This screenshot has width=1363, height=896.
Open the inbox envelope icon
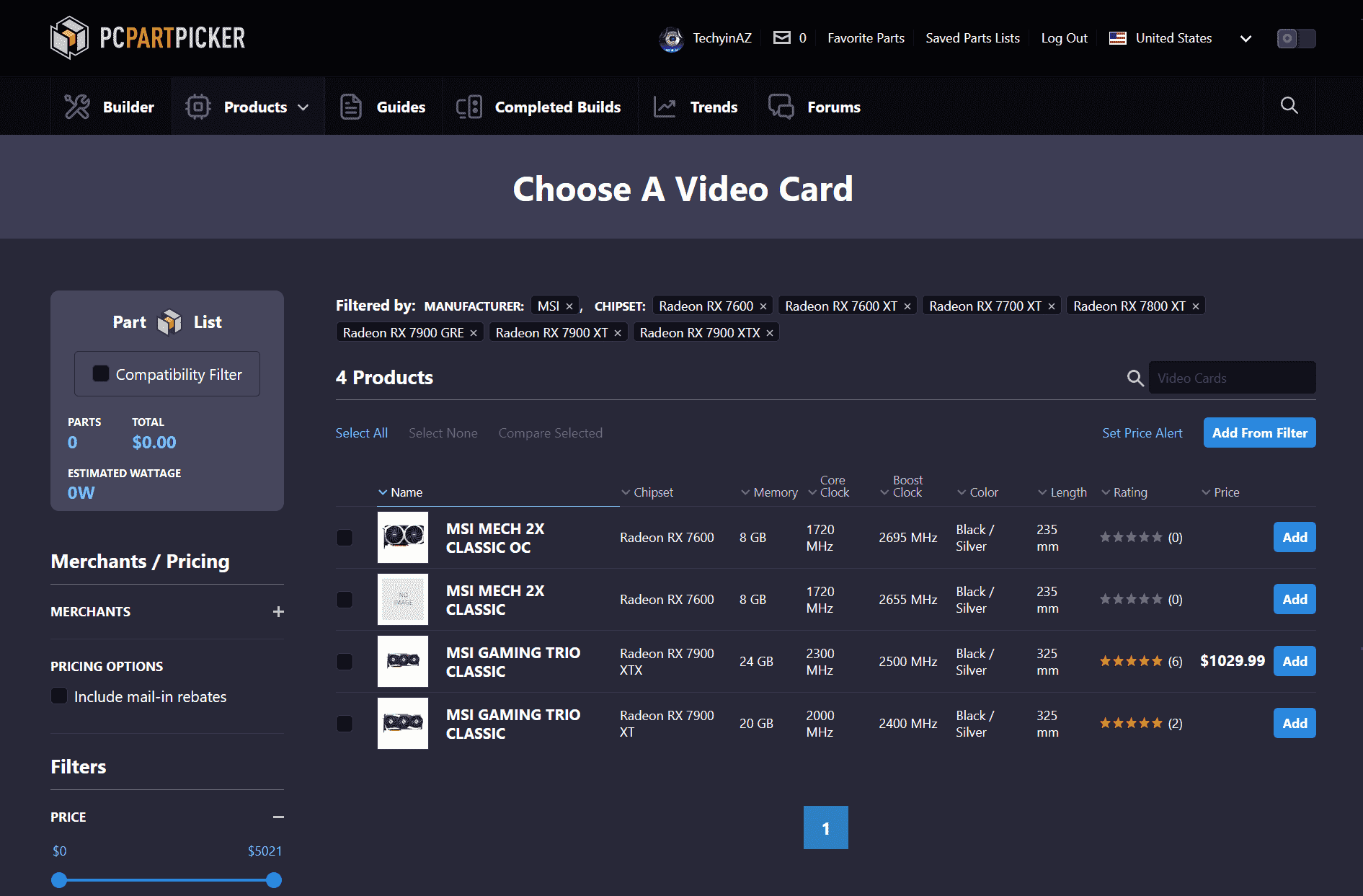(x=781, y=37)
